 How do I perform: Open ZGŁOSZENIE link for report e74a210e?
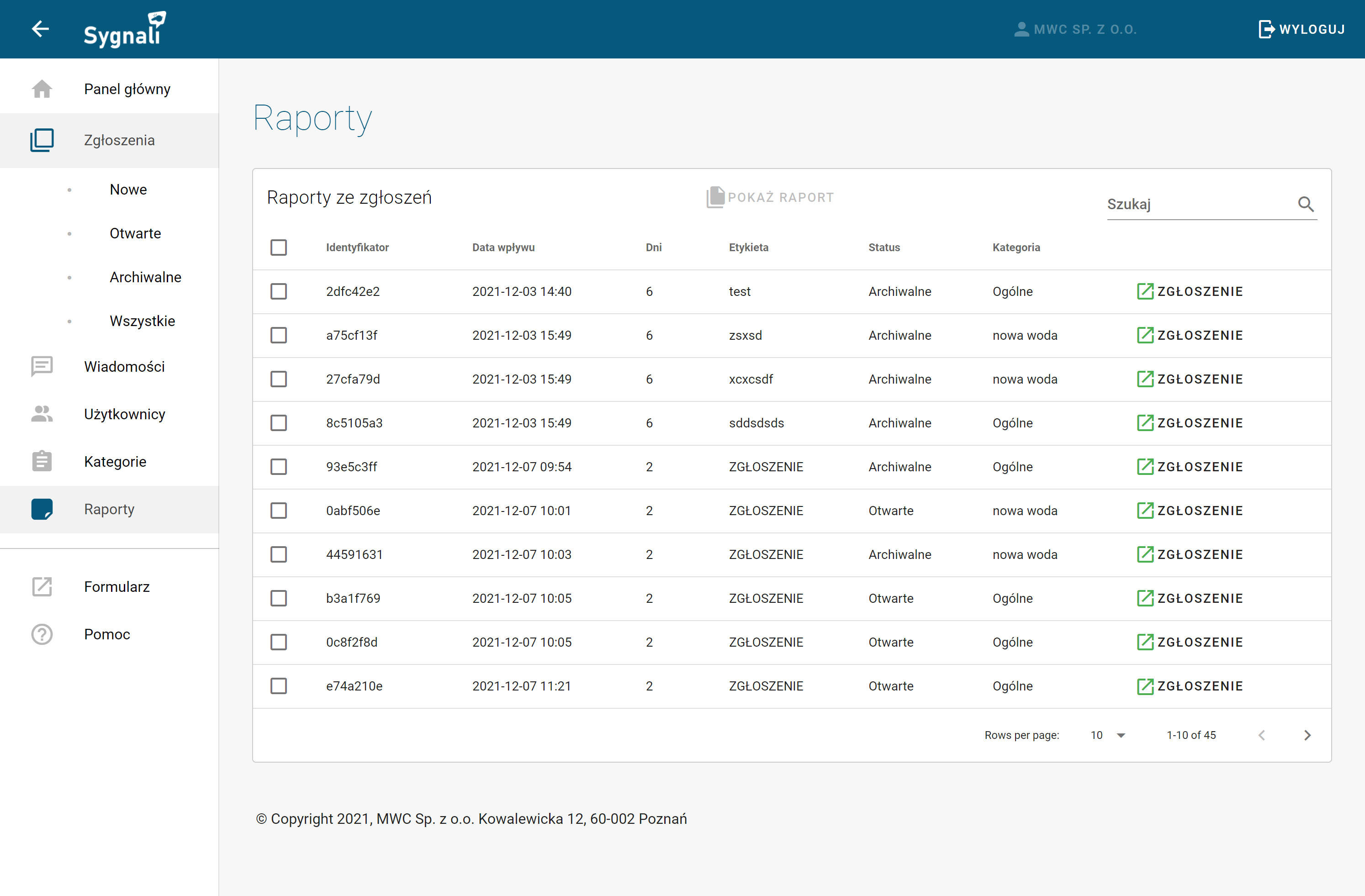[1190, 686]
